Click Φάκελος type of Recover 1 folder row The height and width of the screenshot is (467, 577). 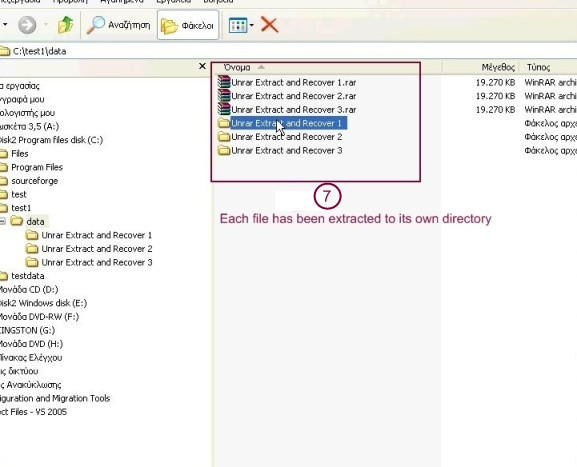[551, 123]
